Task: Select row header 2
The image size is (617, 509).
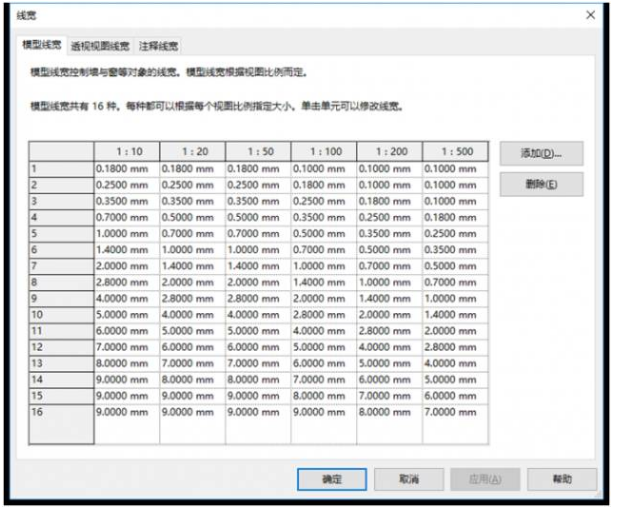Action: pos(61,185)
